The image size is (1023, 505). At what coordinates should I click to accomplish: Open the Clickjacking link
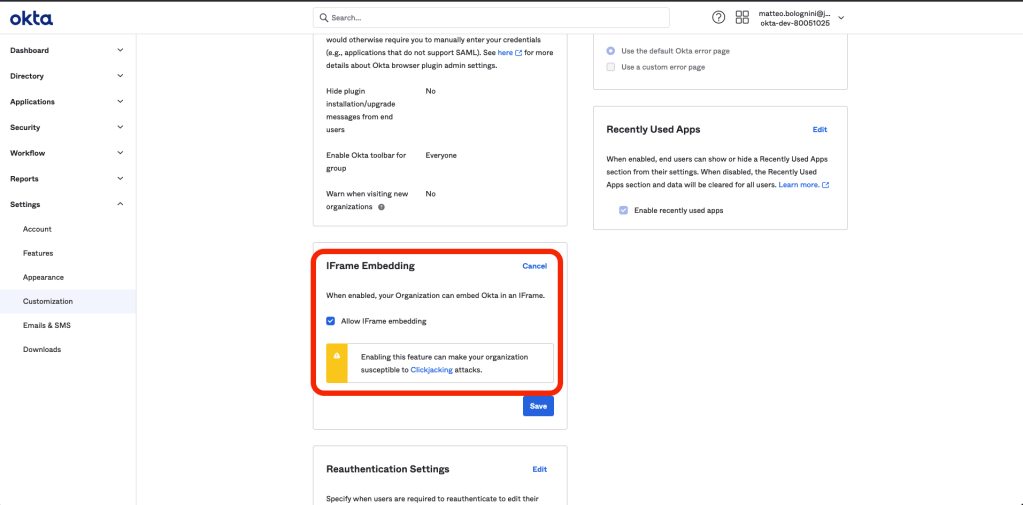coord(431,370)
